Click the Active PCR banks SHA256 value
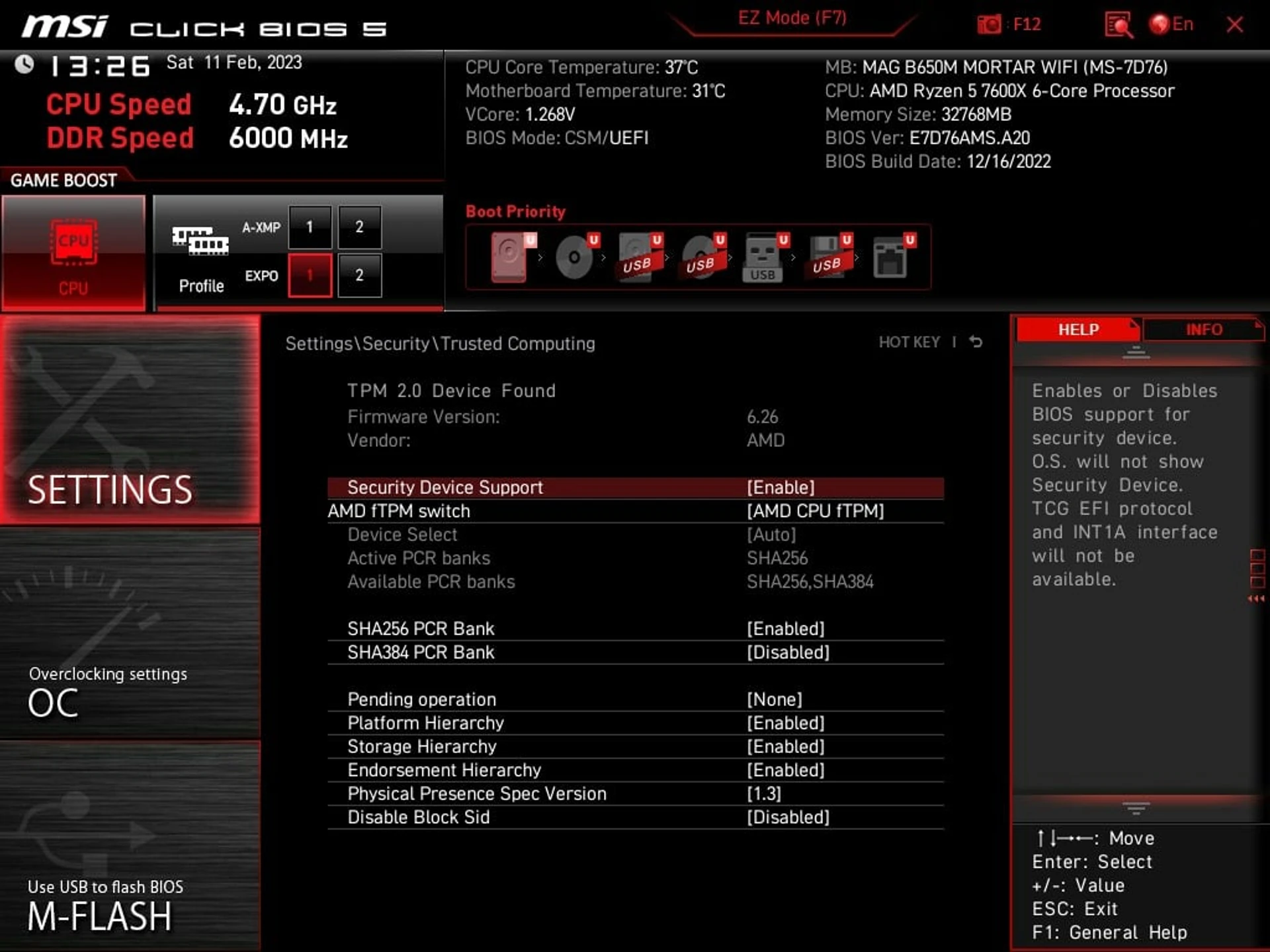This screenshot has width=1270, height=952. click(x=777, y=559)
